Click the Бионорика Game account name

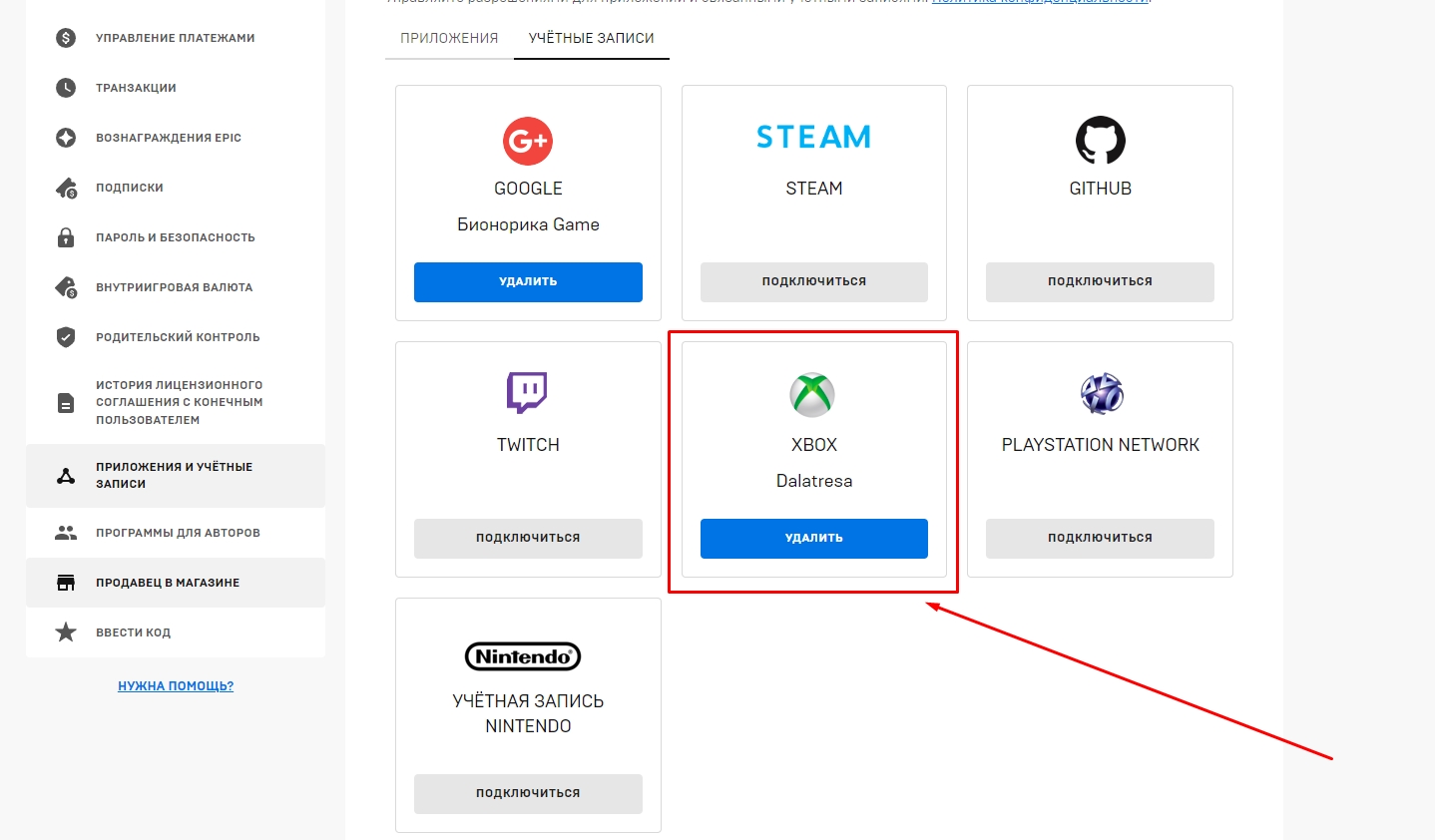point(528,224)
